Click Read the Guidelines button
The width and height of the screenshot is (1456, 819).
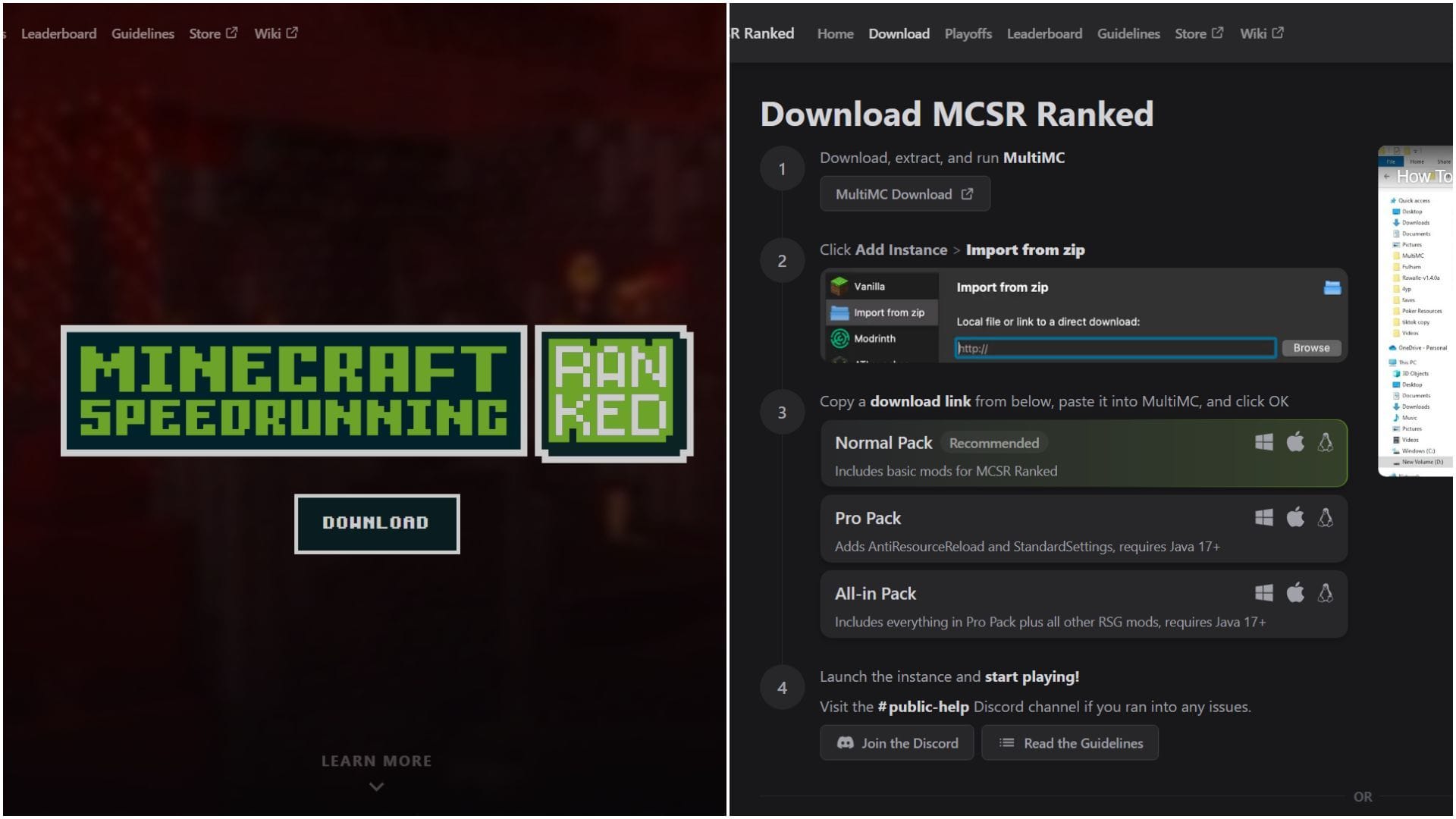(1070, 743)
